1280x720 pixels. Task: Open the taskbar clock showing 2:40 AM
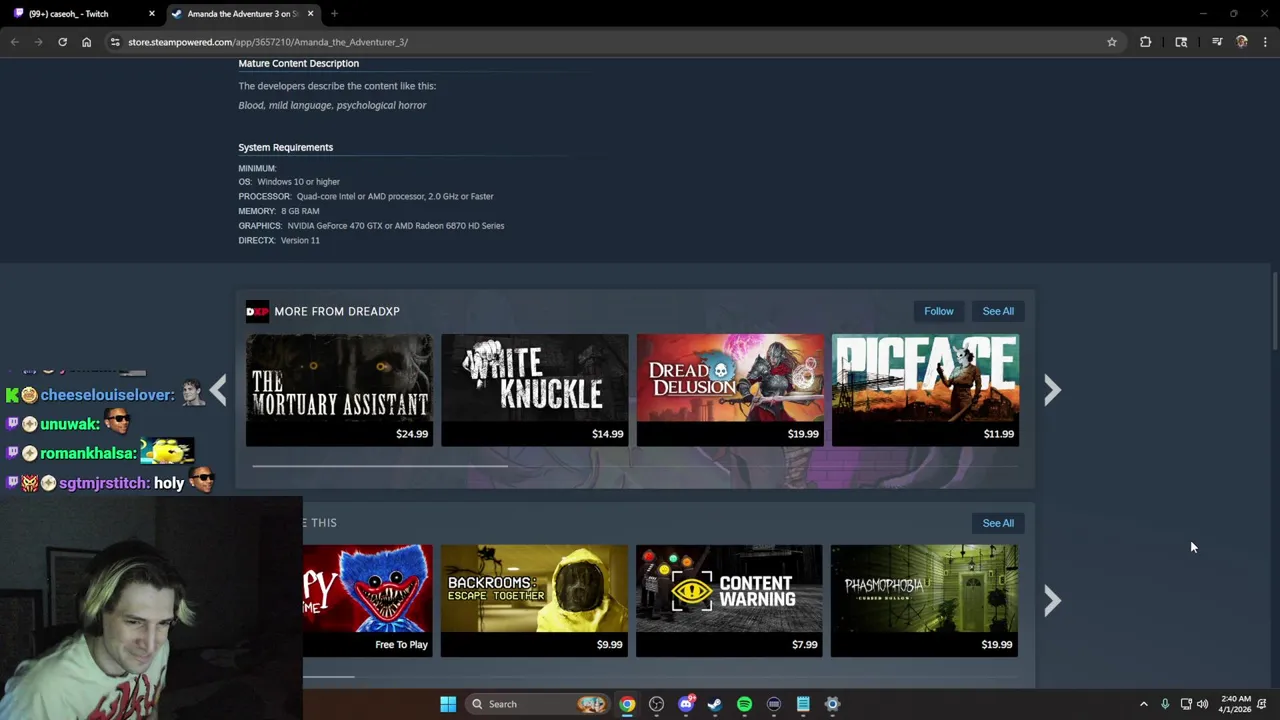point(1235,704)
